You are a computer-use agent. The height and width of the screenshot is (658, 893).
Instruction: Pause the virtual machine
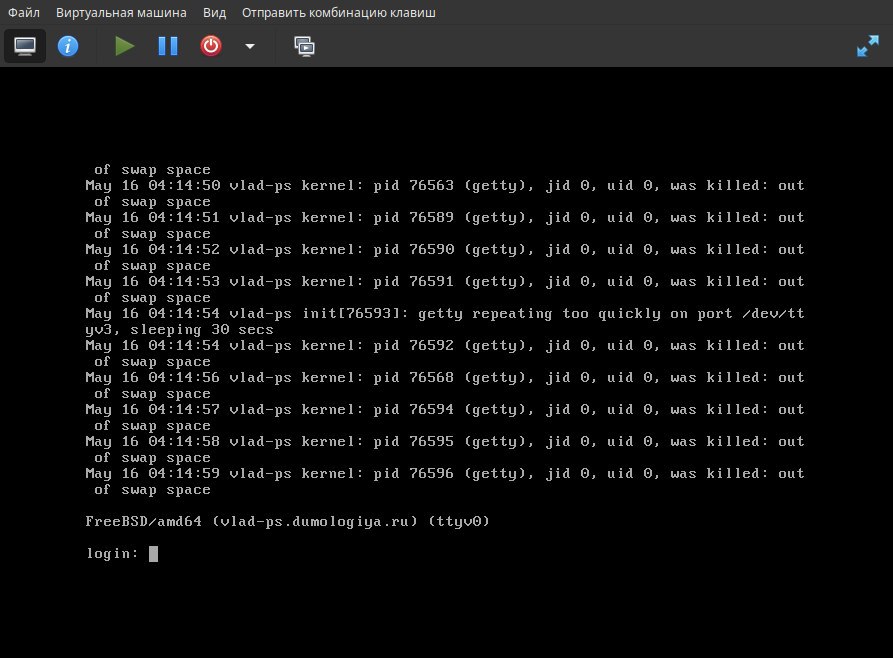pyautogui.click(x=167, y=46)
